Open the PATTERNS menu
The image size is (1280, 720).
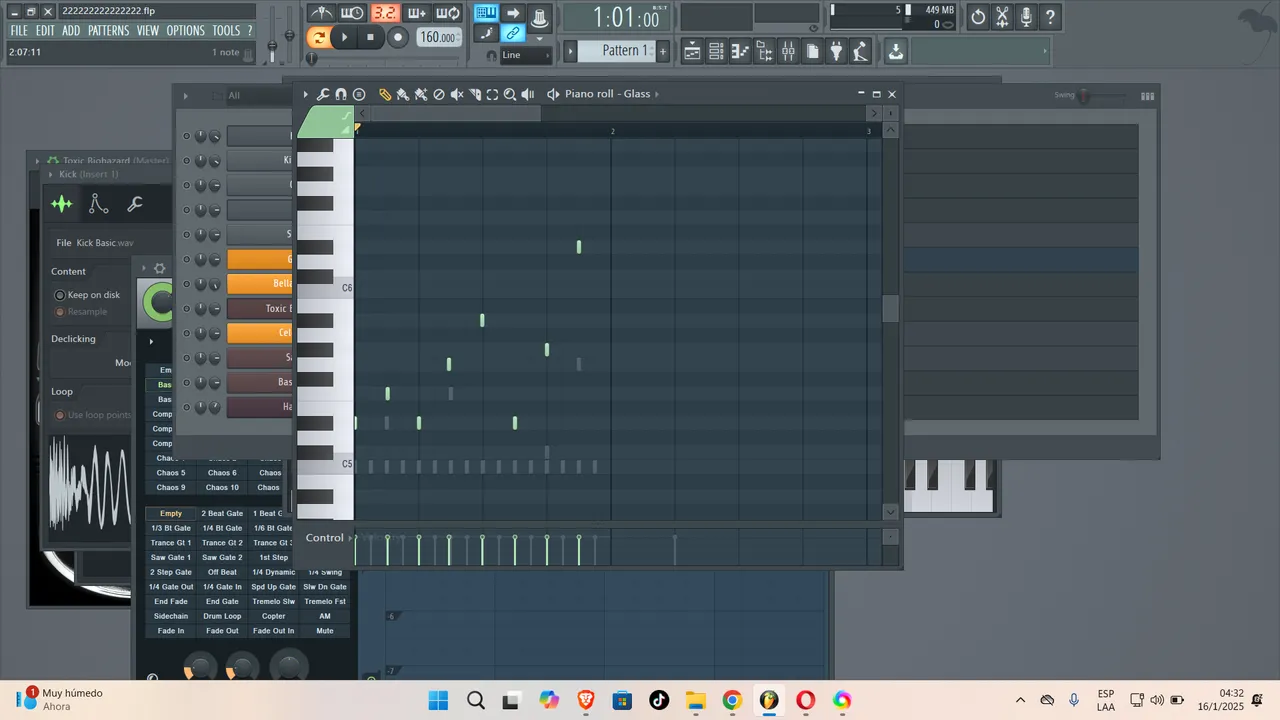tap(108, 31)
